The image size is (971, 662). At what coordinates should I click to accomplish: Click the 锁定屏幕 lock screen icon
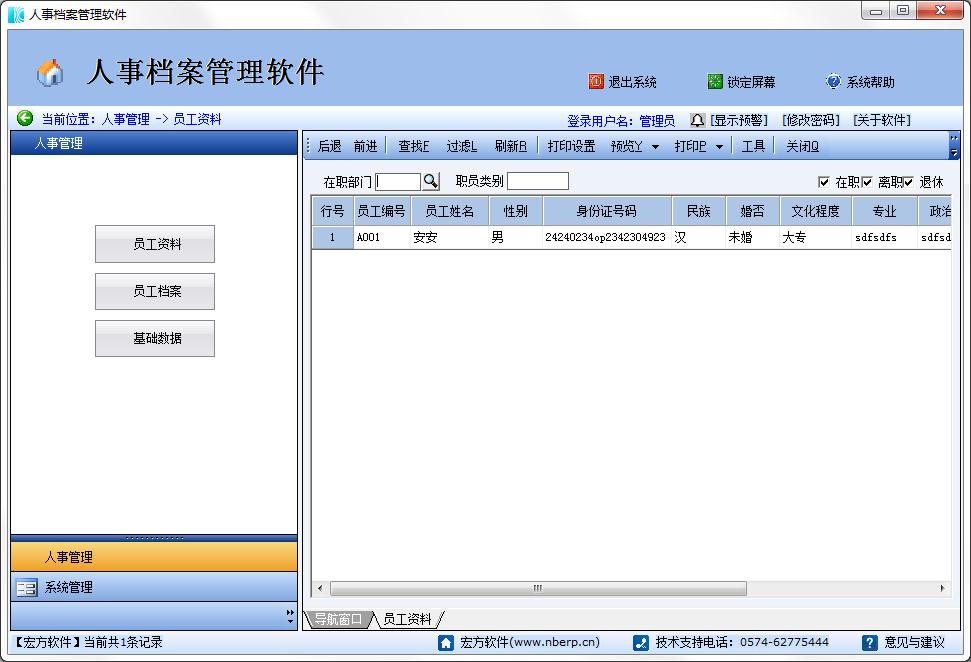tap(714, 81)
